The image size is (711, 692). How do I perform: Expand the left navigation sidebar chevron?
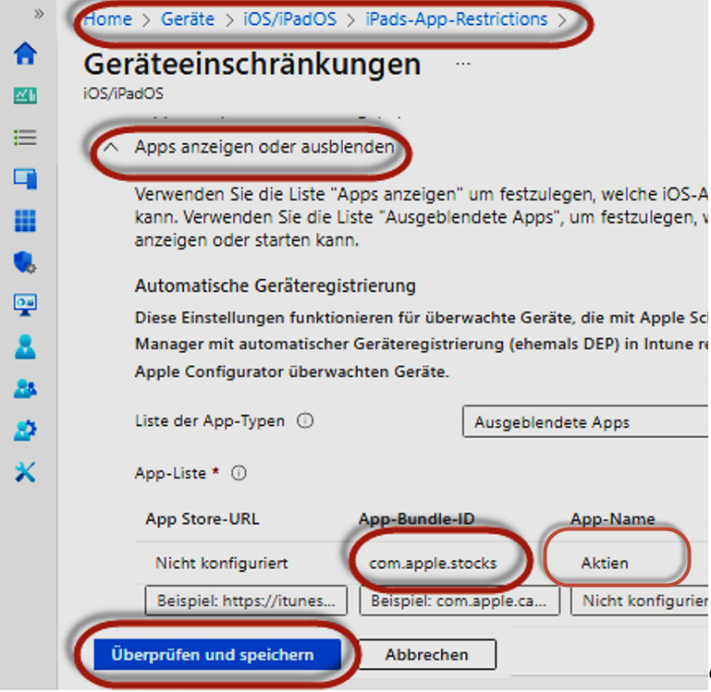coord(39,14)
